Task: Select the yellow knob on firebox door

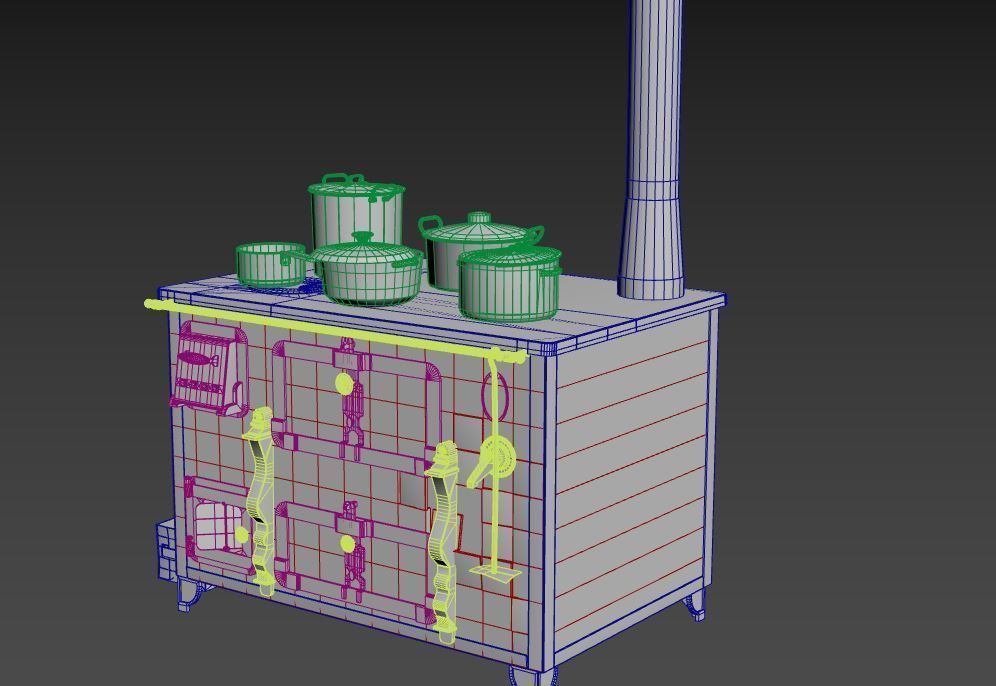Action: coord(241,535)
